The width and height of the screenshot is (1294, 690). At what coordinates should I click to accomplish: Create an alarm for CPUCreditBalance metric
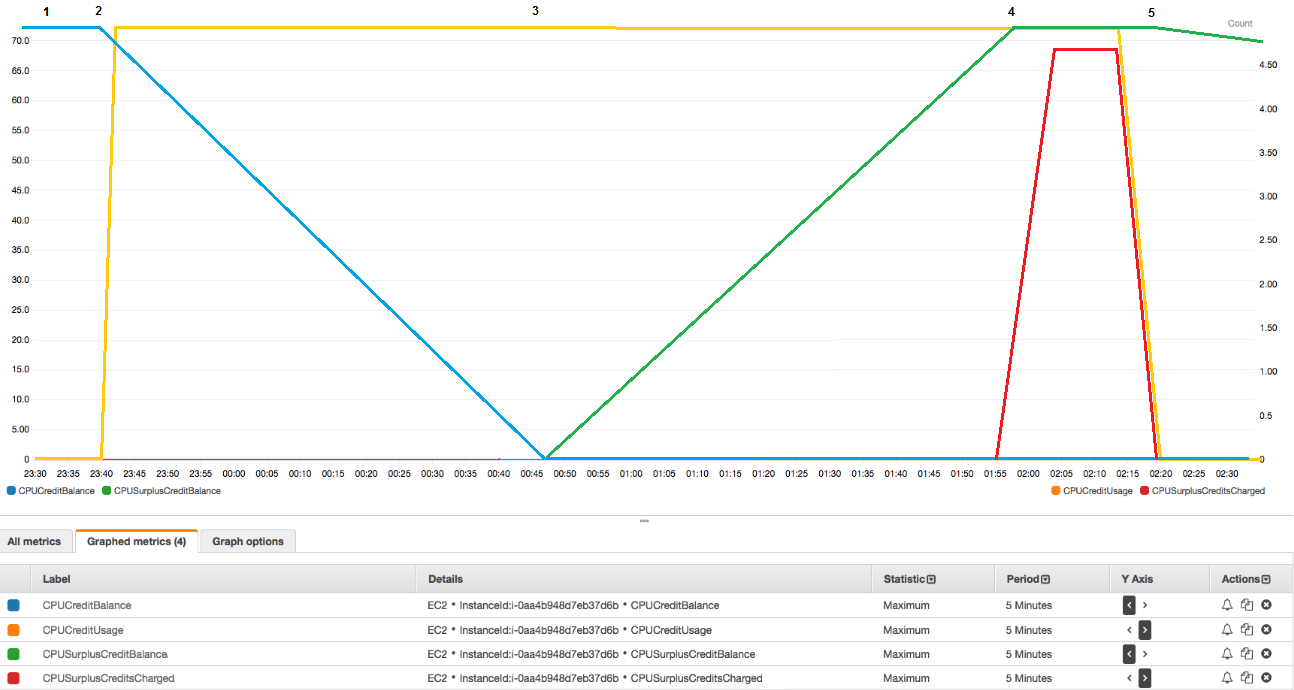1226,605
